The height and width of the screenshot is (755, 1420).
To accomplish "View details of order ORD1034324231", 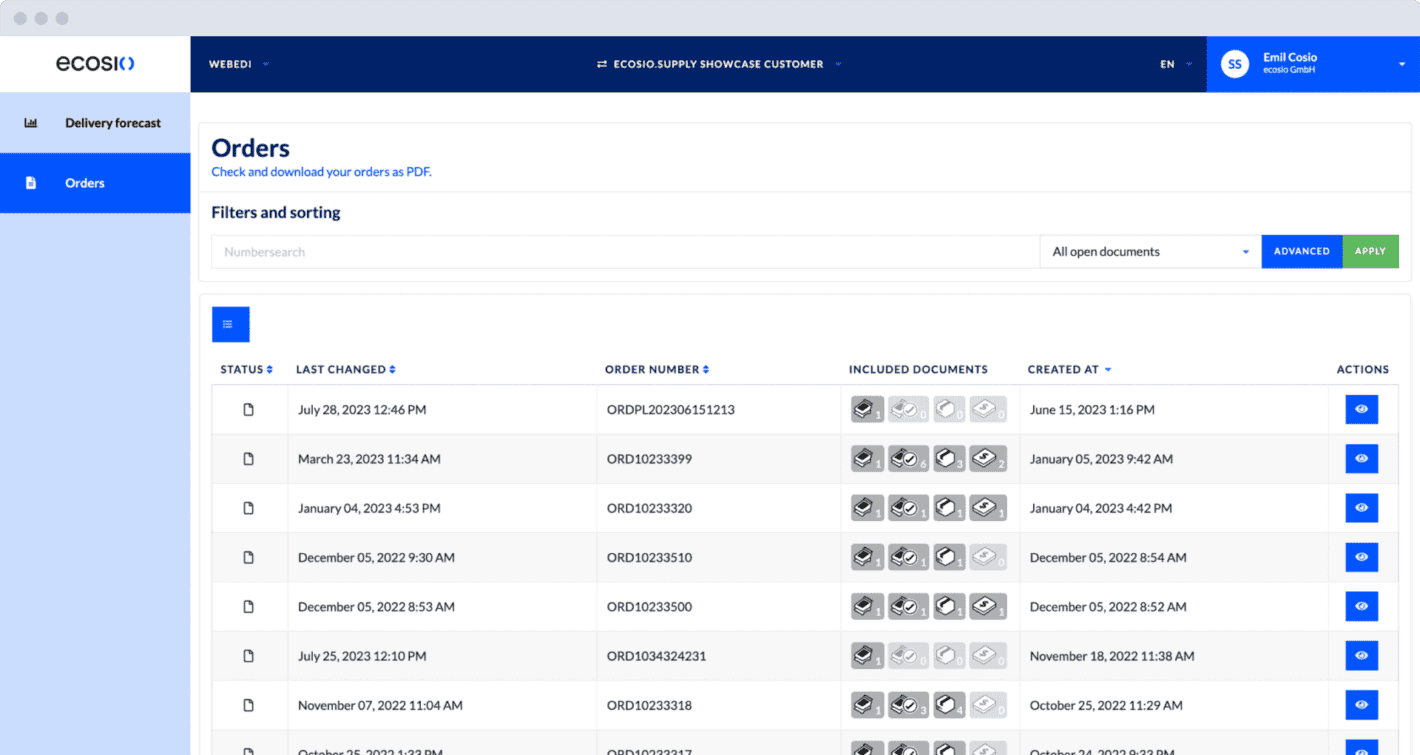I will (x=1361, y=655).
